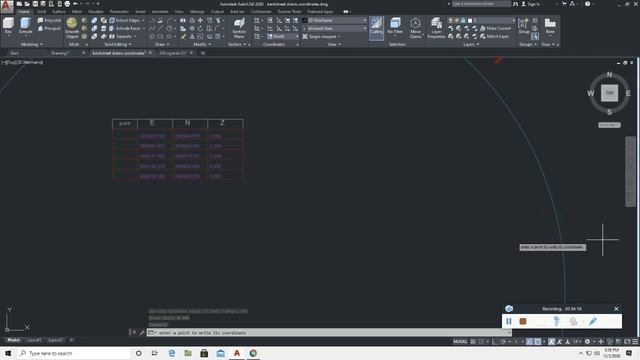
Task: Click the Autodesk App Store cart icon
Action: (564, 4)
